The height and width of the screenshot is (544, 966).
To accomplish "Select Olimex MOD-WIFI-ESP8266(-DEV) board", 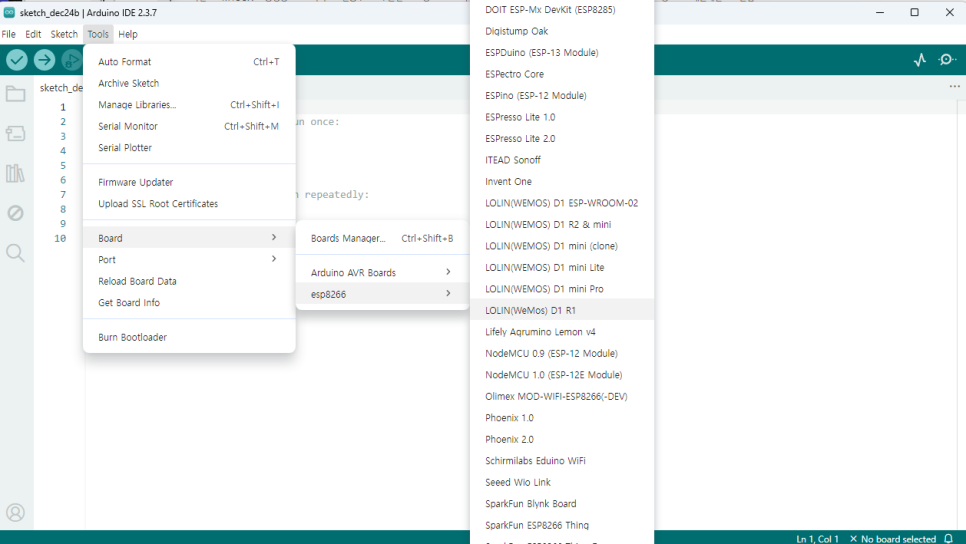I will click(x=562, y=397).
